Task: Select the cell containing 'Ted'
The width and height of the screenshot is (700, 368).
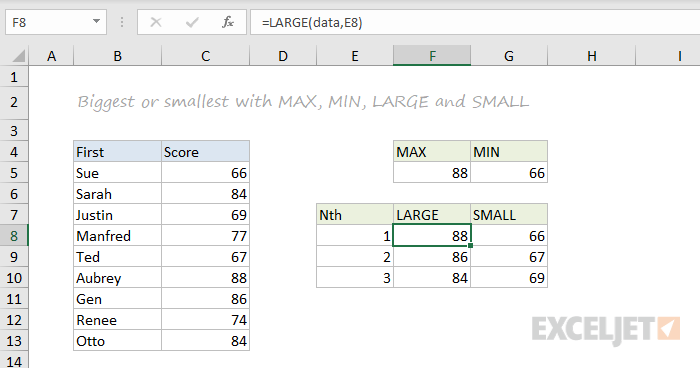Action: pyautogui.click(x=117, y=257)
